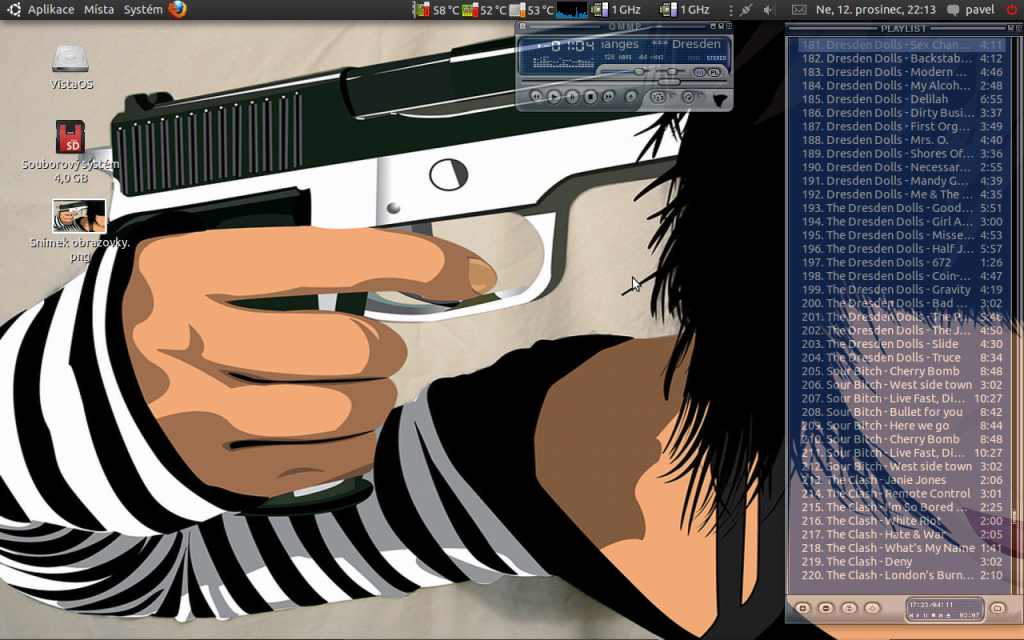Select track 208 Sour Bitch - Bullet for you
This screenshot has width=1024, height=640.
(x=901, y=412)
